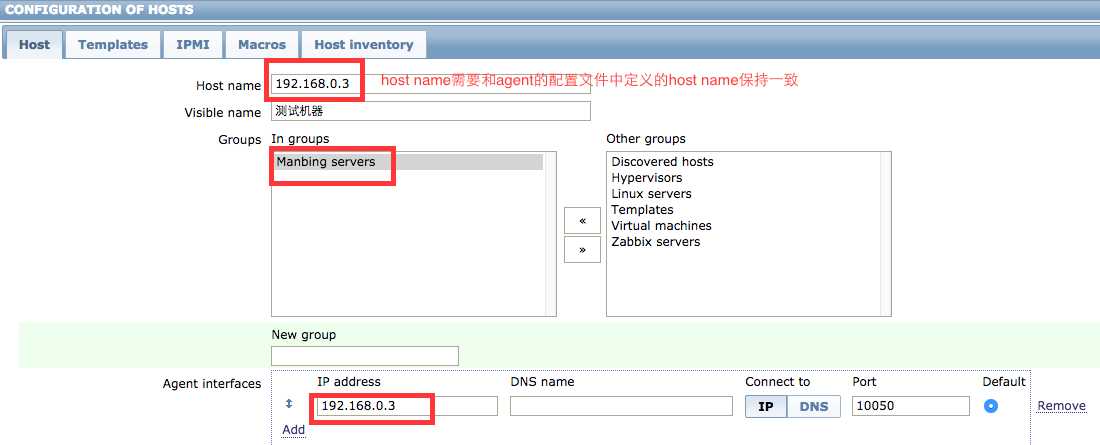Add a new agent interface
Screen dimensions: 1100x445
pos(293,430)
